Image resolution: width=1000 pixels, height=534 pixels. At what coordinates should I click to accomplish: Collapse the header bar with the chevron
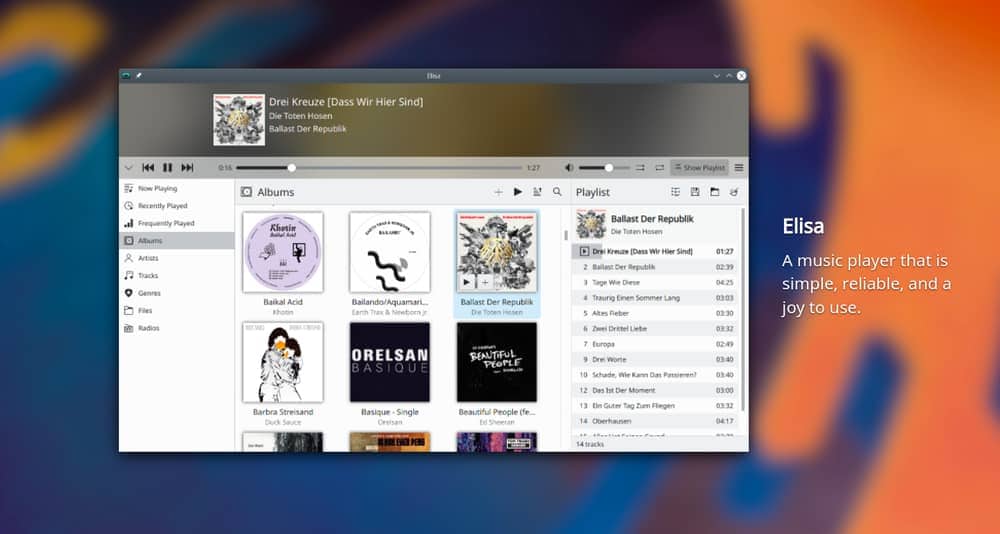[x=128, y=168]
